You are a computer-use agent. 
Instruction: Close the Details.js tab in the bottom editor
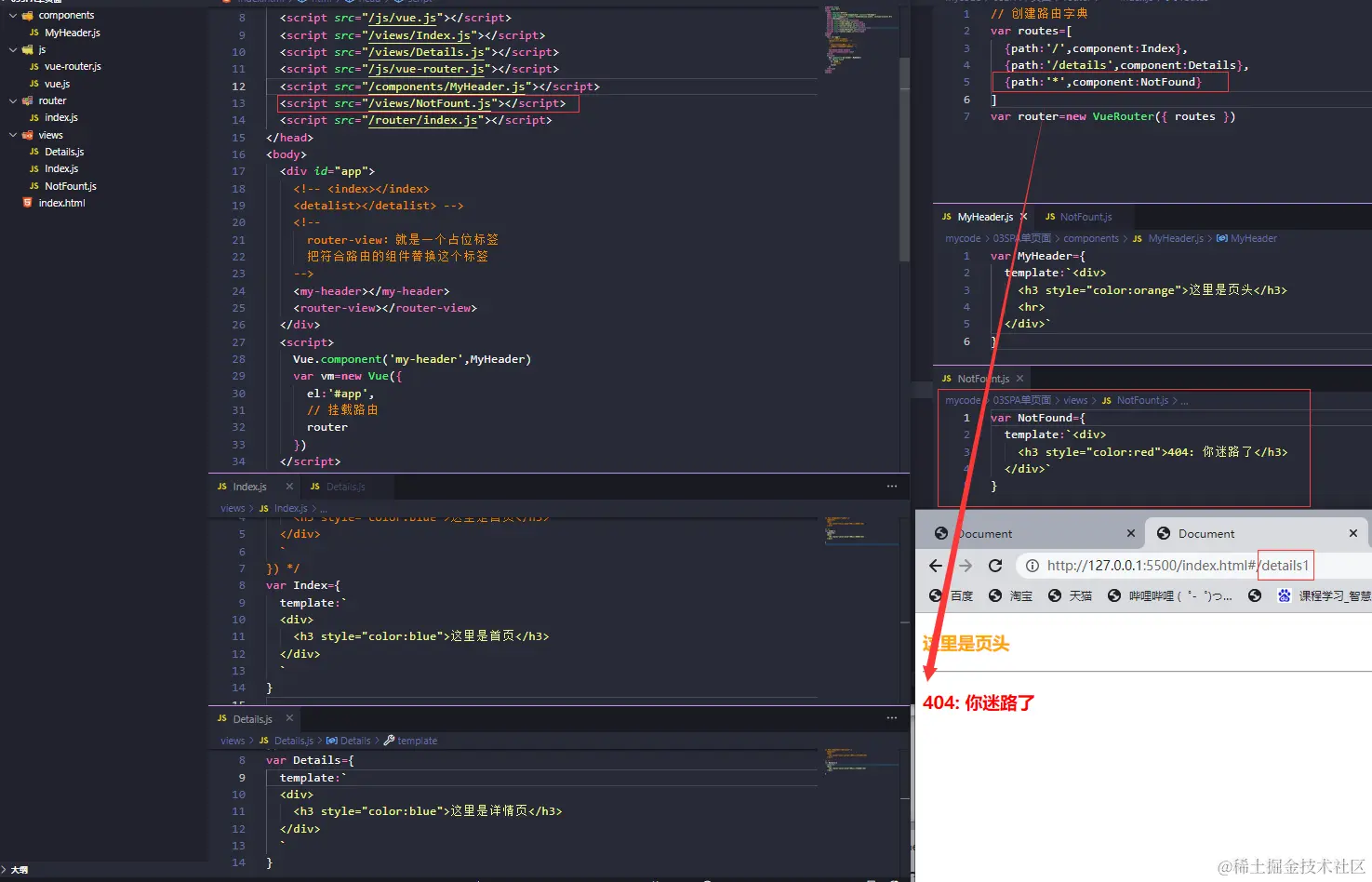click(289, 718)
